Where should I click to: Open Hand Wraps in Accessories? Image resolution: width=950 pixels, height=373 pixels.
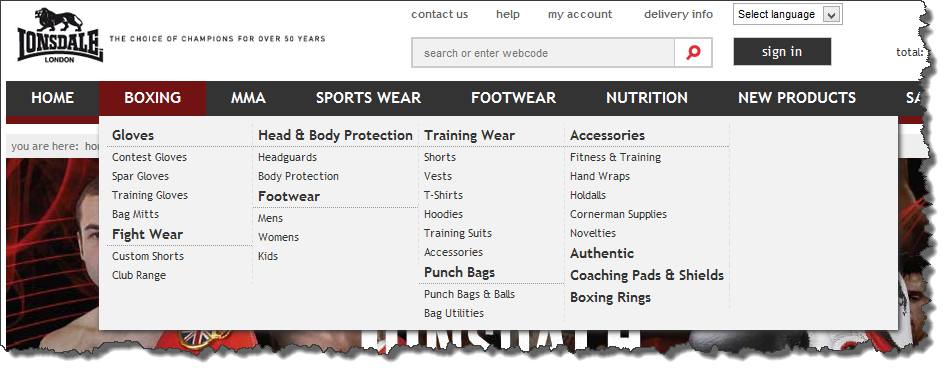click(x=600, y=176)
